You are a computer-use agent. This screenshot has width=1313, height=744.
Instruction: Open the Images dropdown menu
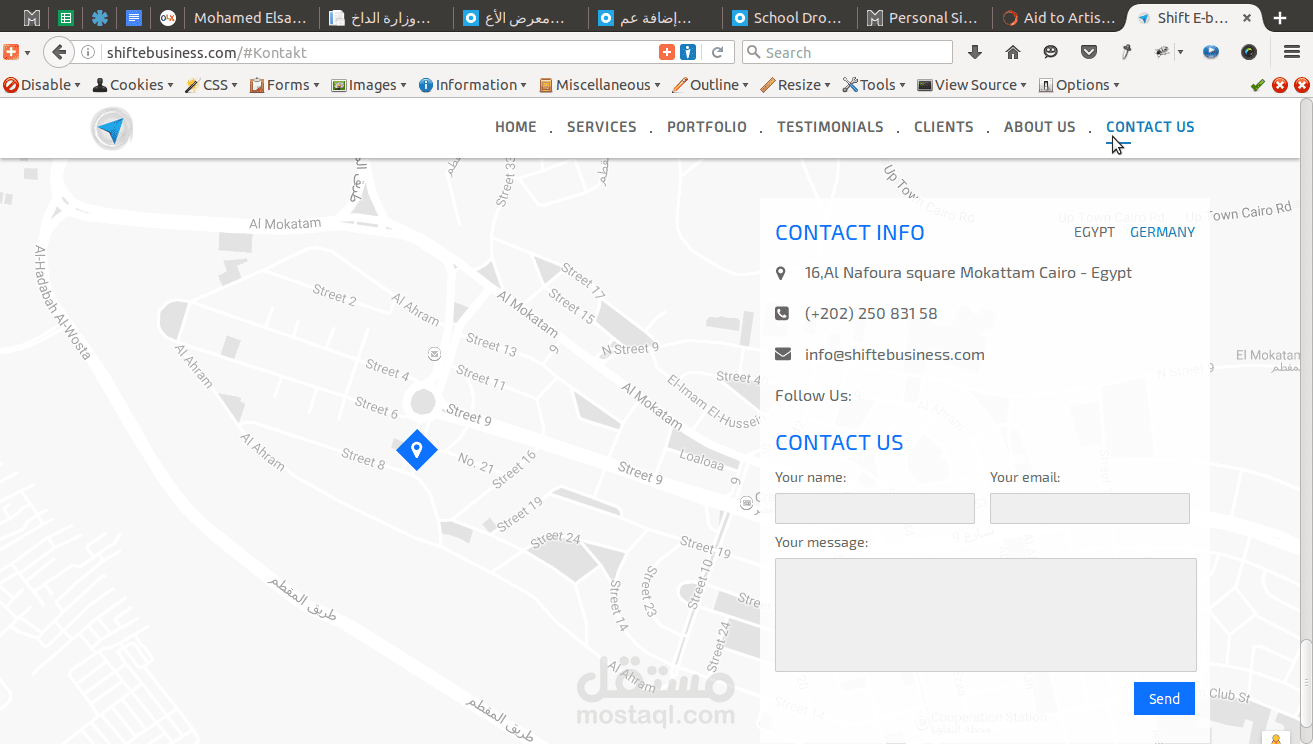coord(369,85)
